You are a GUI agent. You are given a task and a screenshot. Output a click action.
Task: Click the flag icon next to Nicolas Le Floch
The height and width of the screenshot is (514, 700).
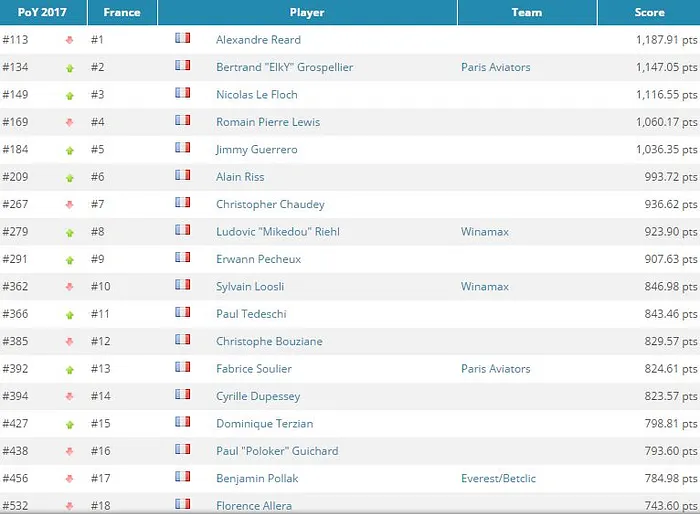click(x=182, y=93)
